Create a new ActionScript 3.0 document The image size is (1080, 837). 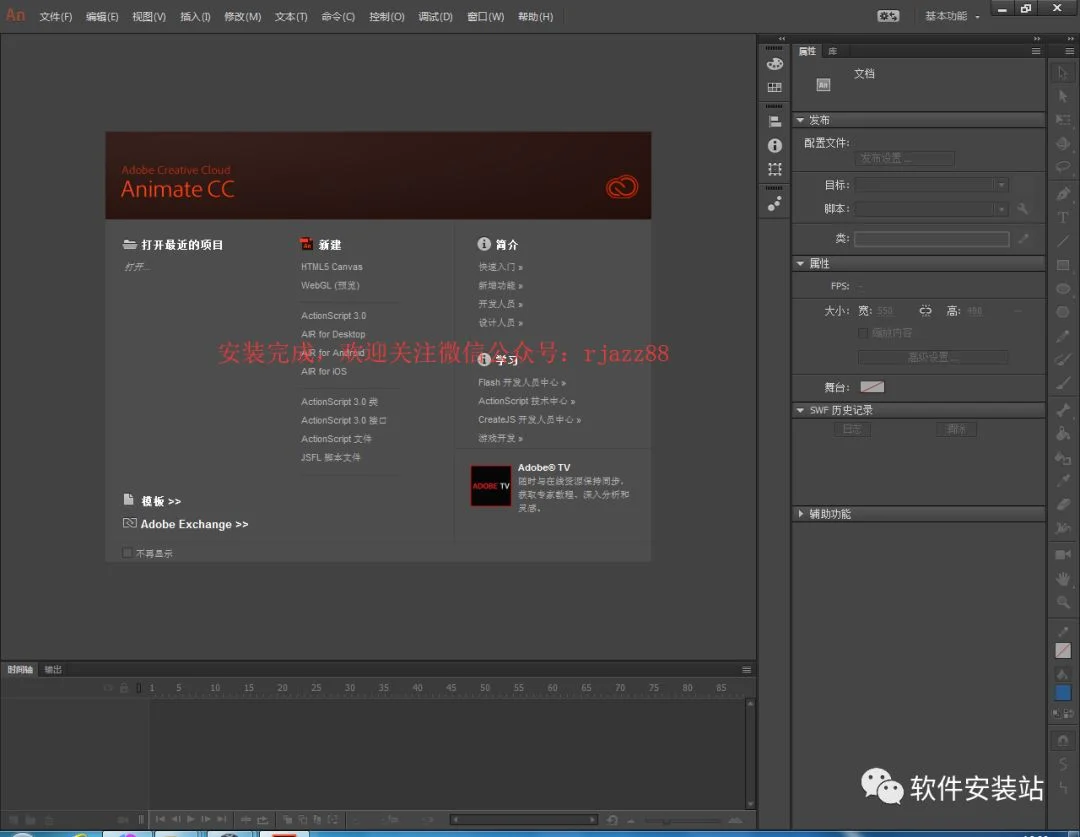coord(333,316)
